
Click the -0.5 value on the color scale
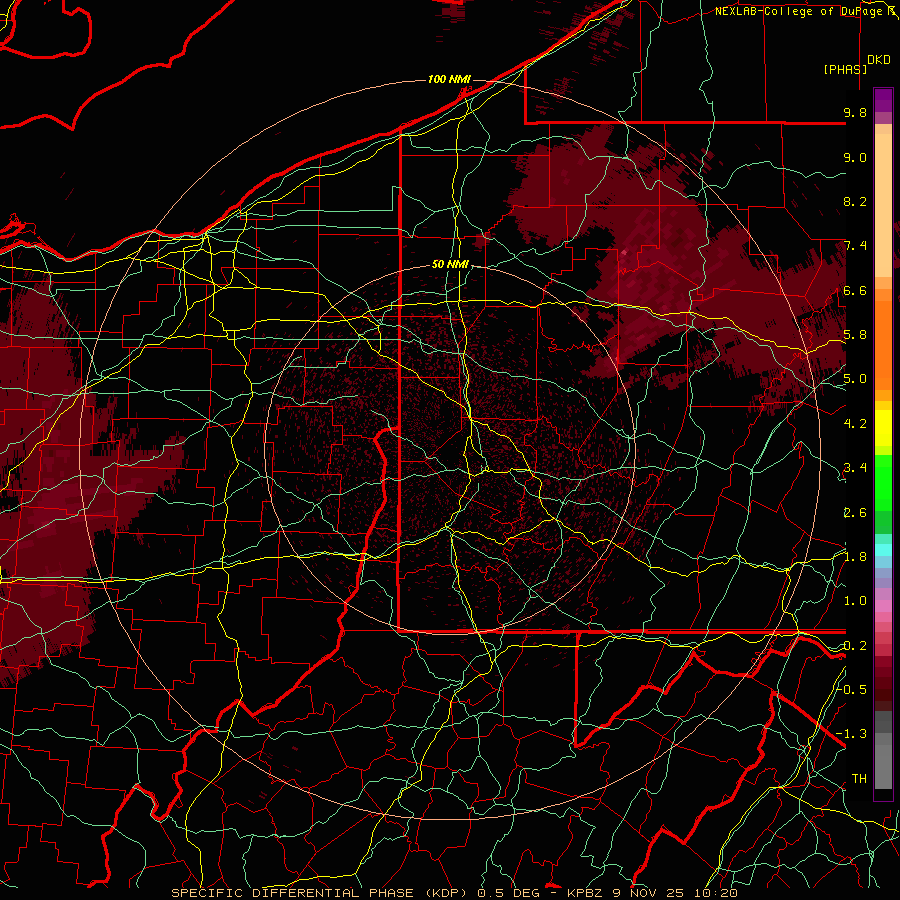852,690
